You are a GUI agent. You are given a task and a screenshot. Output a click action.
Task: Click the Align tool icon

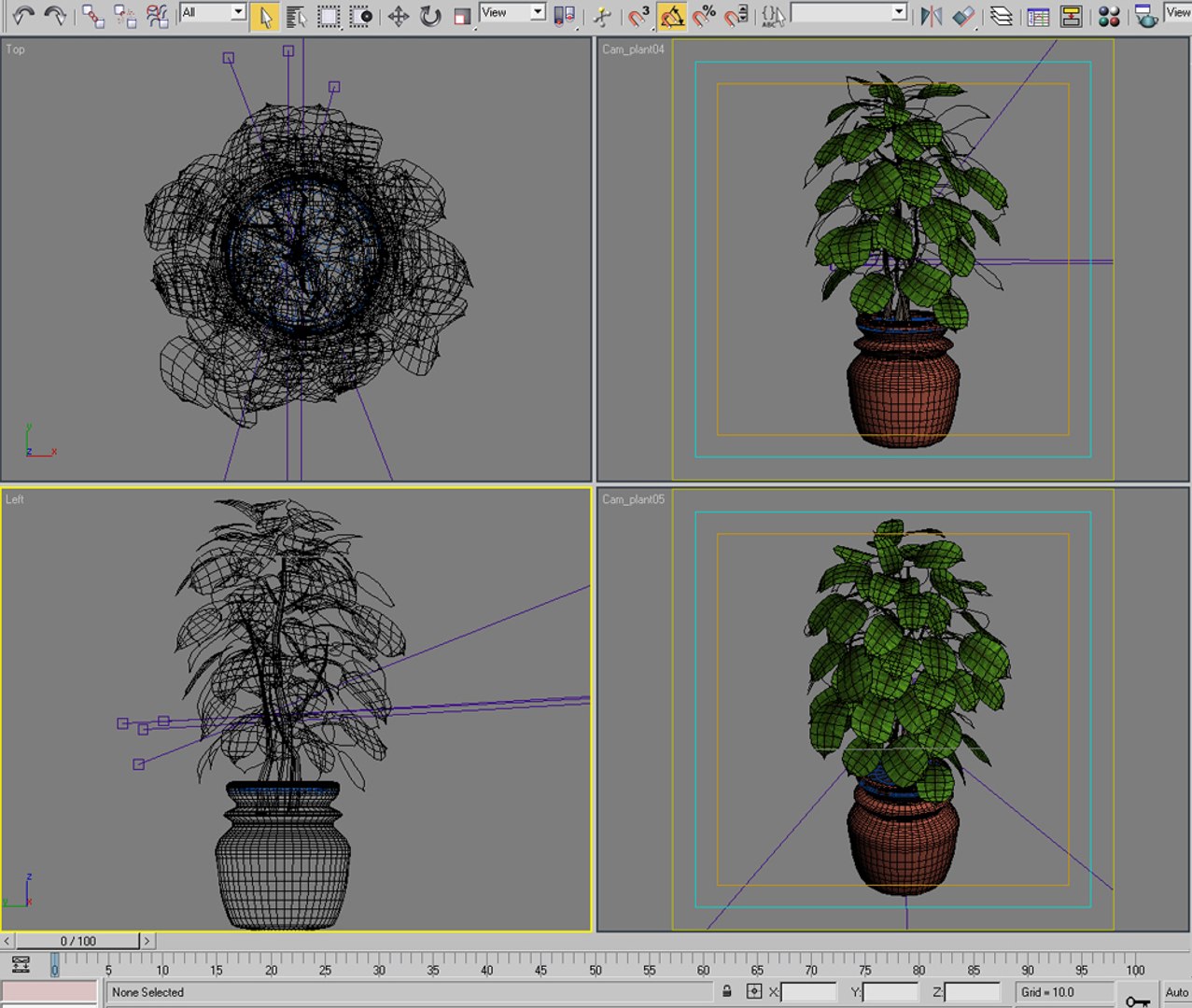point(963,16)
